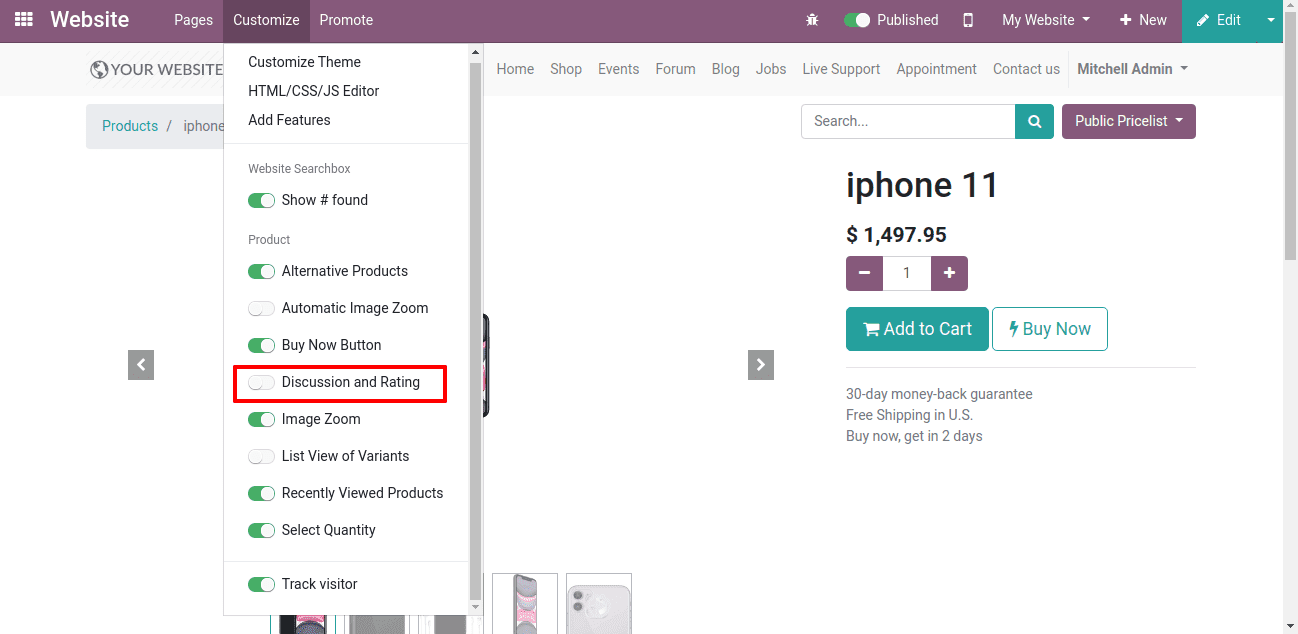Click the Your Website globe logo
The height and width of the screenshot is (634, 1298).
point(156,69)
